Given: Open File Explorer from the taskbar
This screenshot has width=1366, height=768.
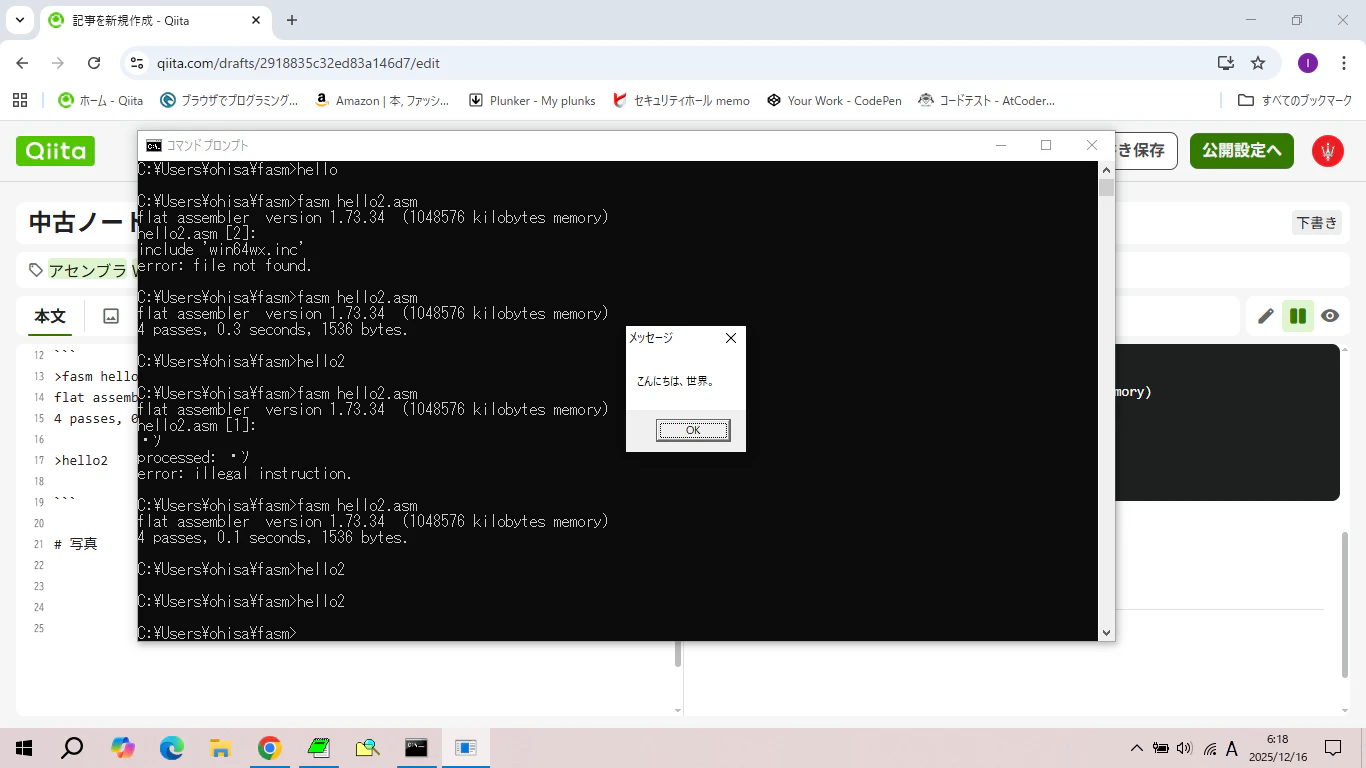Looking at the screenshot, I should pos(221,748).
